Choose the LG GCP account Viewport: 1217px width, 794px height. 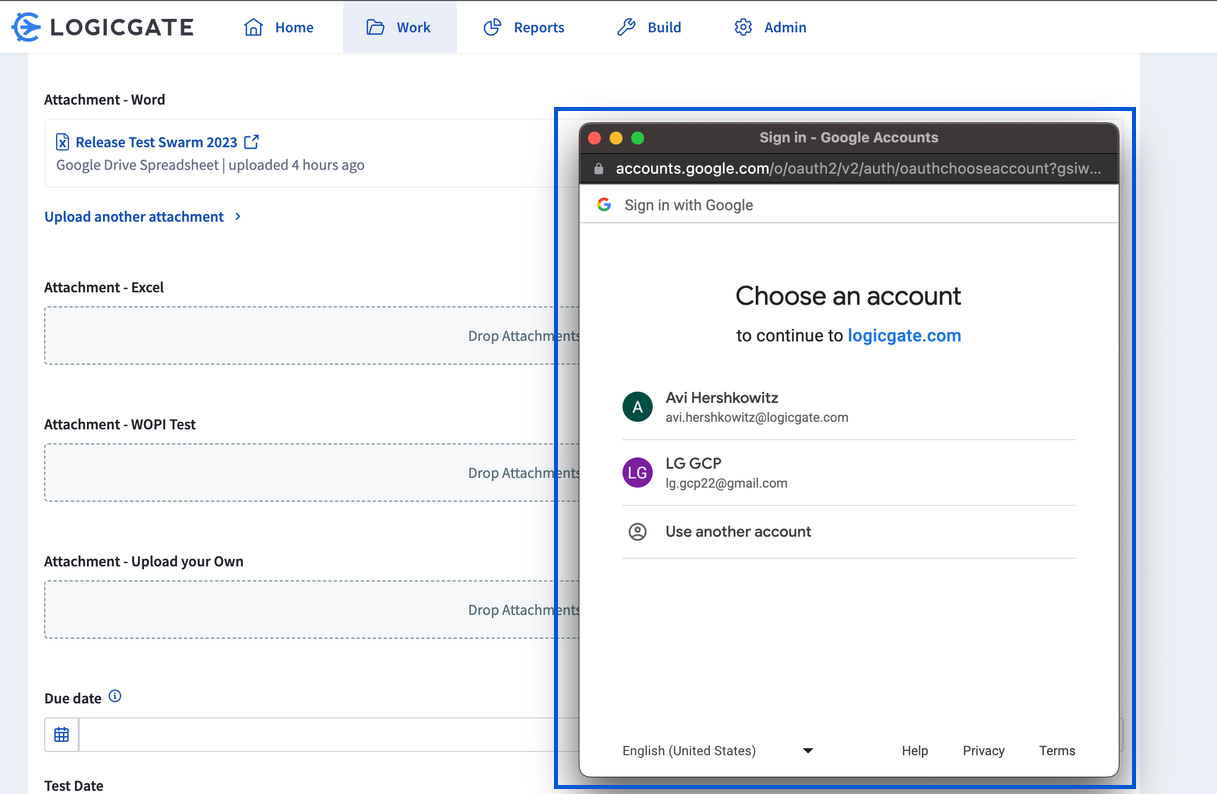pos(849,473)
